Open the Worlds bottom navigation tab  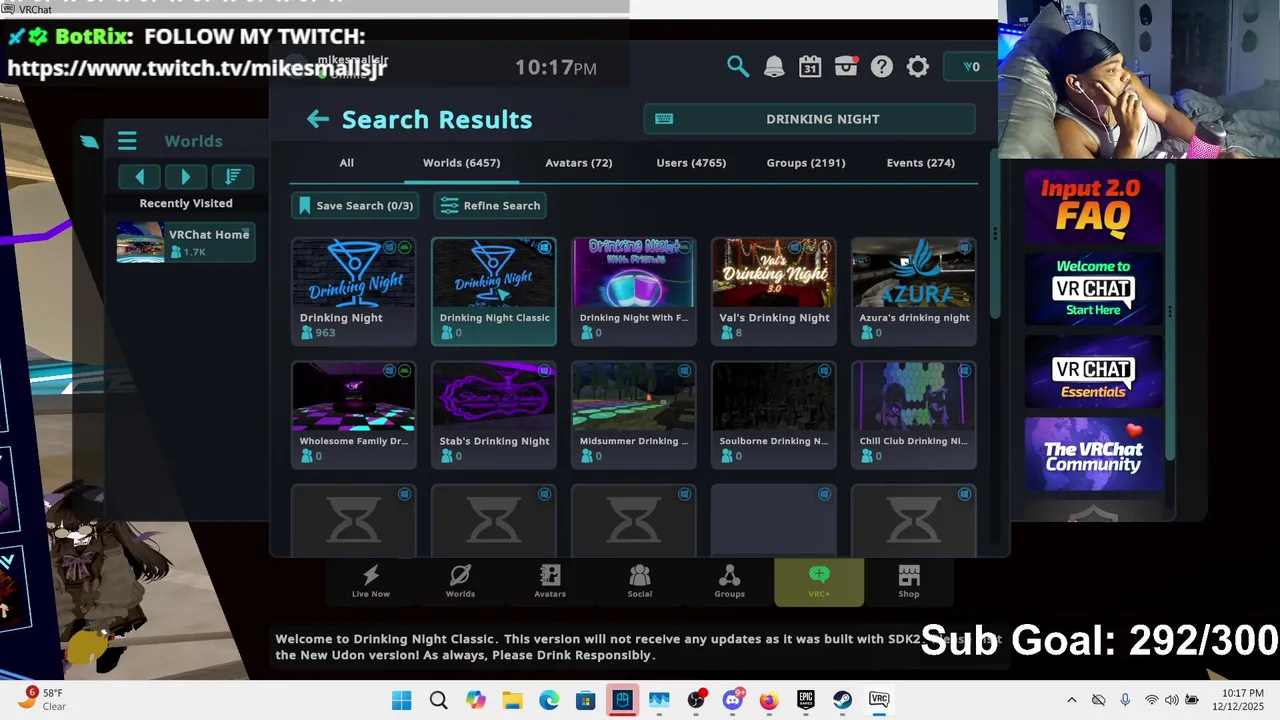click(460, 581)
